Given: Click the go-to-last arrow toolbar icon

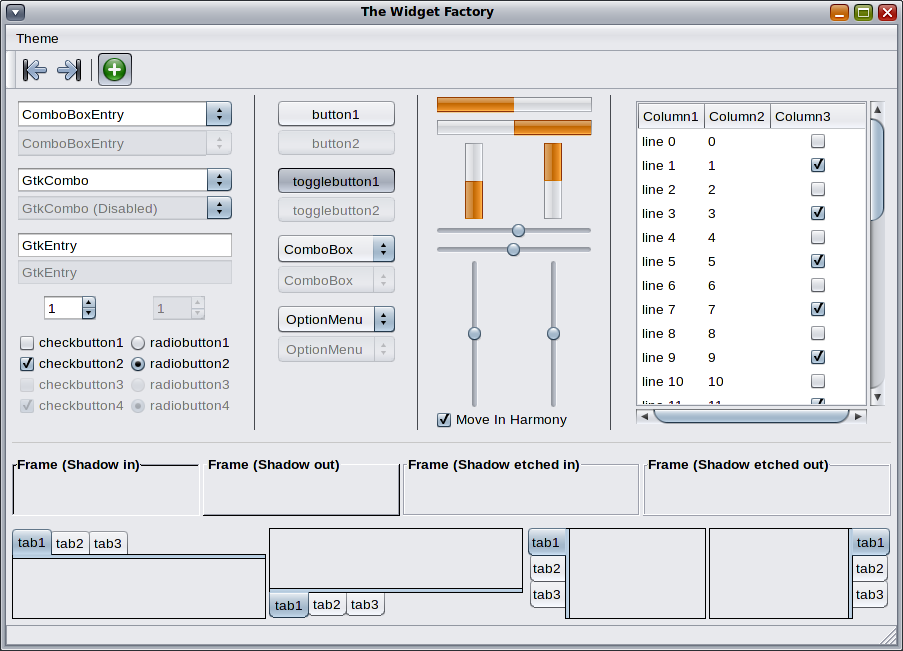Looking at the screenshot, I should click(69, 70).
